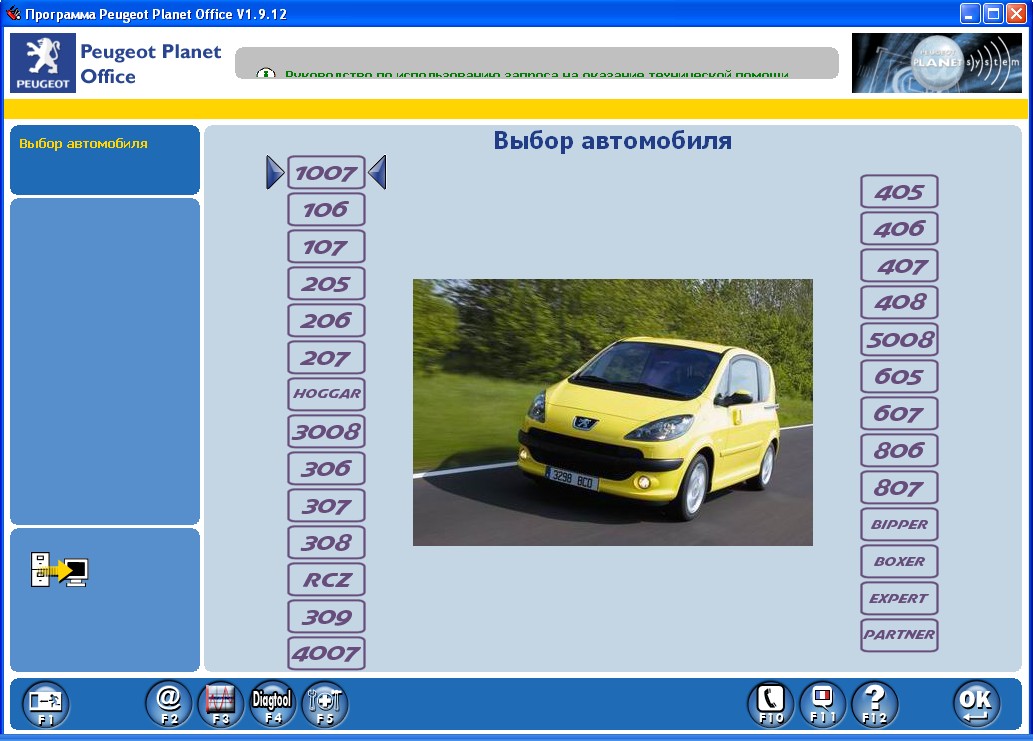Open help with the F12 question mark icon
Screen dimensions: 1033x741
(x=875, y=704)
